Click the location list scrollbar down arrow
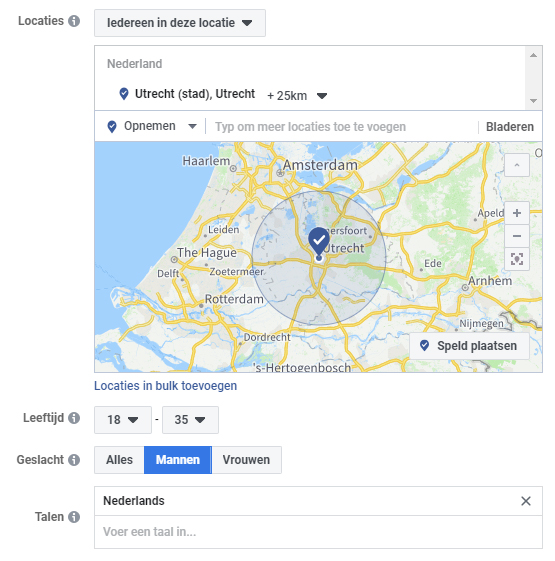This screenshot has height=561, width=555. tap(533, 101)
